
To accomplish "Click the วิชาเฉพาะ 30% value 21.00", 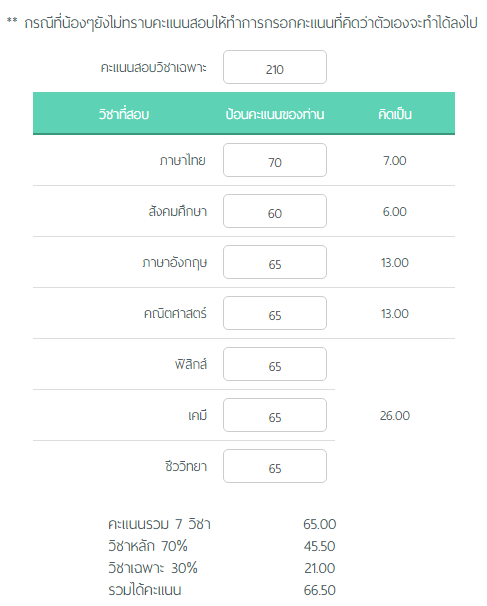I will pyautogui.click(x=320, y=568).
